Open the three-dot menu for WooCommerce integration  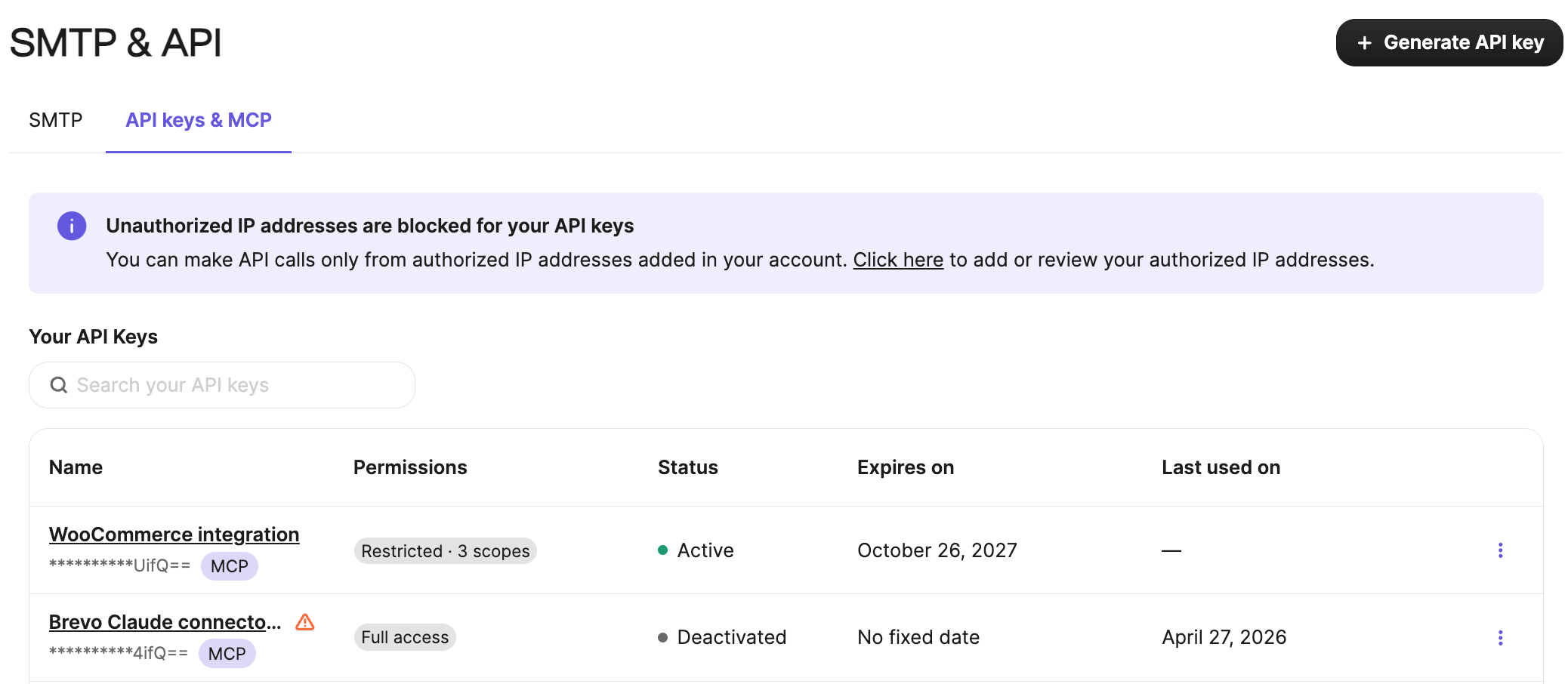pos(1500,550)
